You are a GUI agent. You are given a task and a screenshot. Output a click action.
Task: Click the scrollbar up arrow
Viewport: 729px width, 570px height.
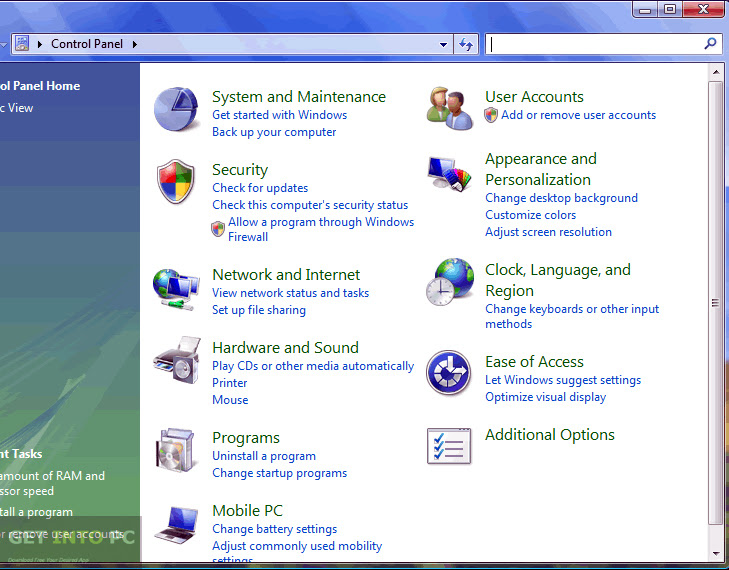(716, 72)
